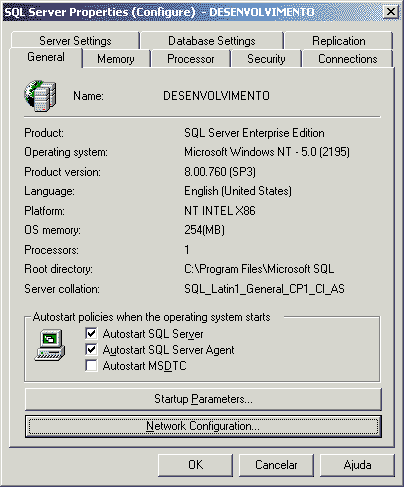Image resolution: width=404 pixels, height=487 pixels.
Task: Switch to the Security tab
Action: [x=266, y=59]
